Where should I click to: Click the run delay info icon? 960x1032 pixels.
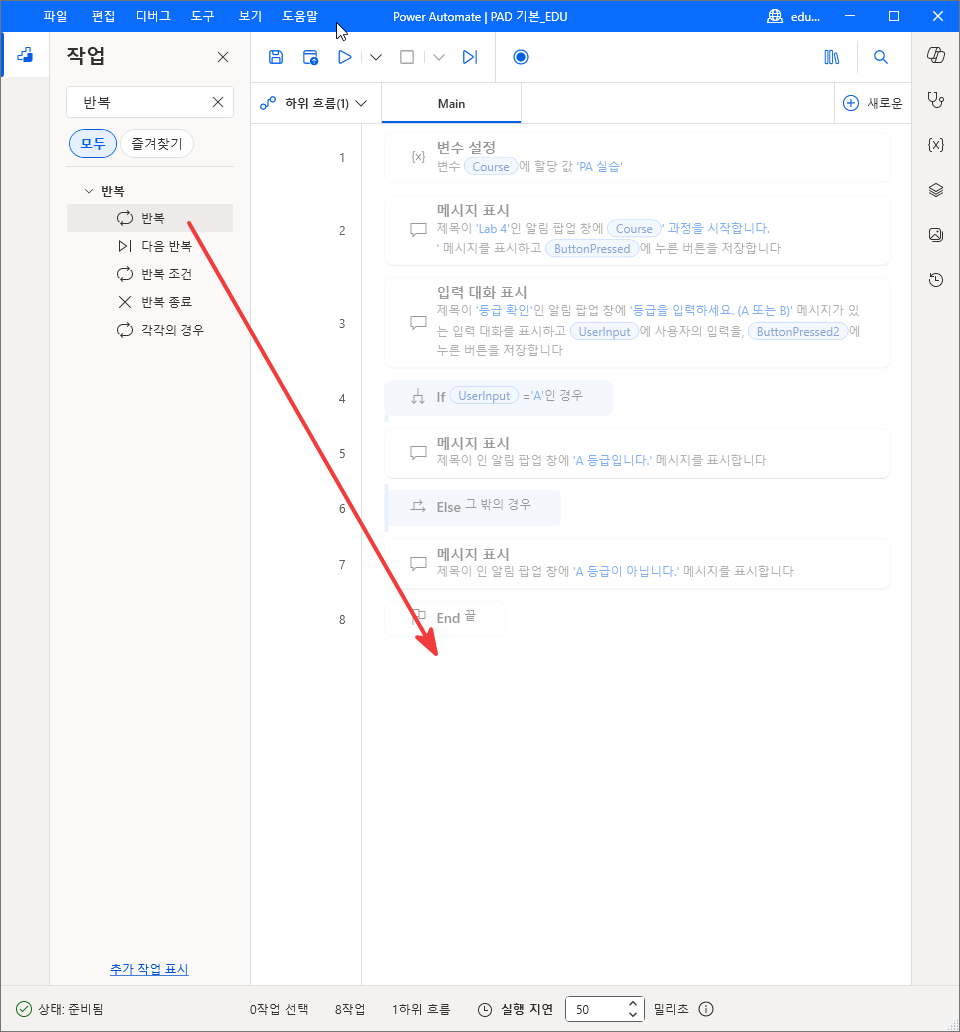(705, 1009)
